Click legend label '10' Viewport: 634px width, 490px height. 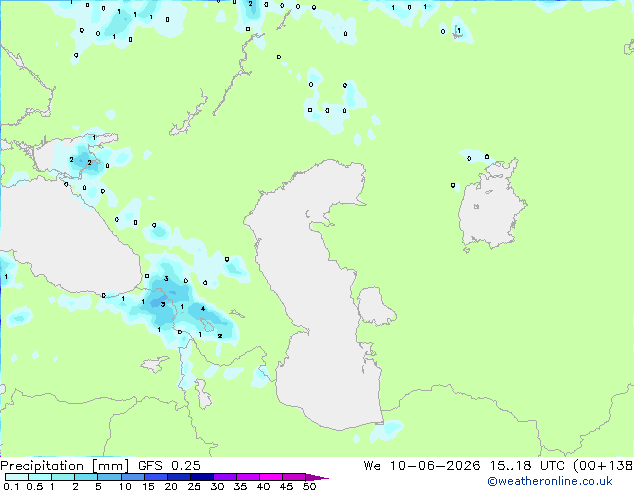(x=125, y=486)
